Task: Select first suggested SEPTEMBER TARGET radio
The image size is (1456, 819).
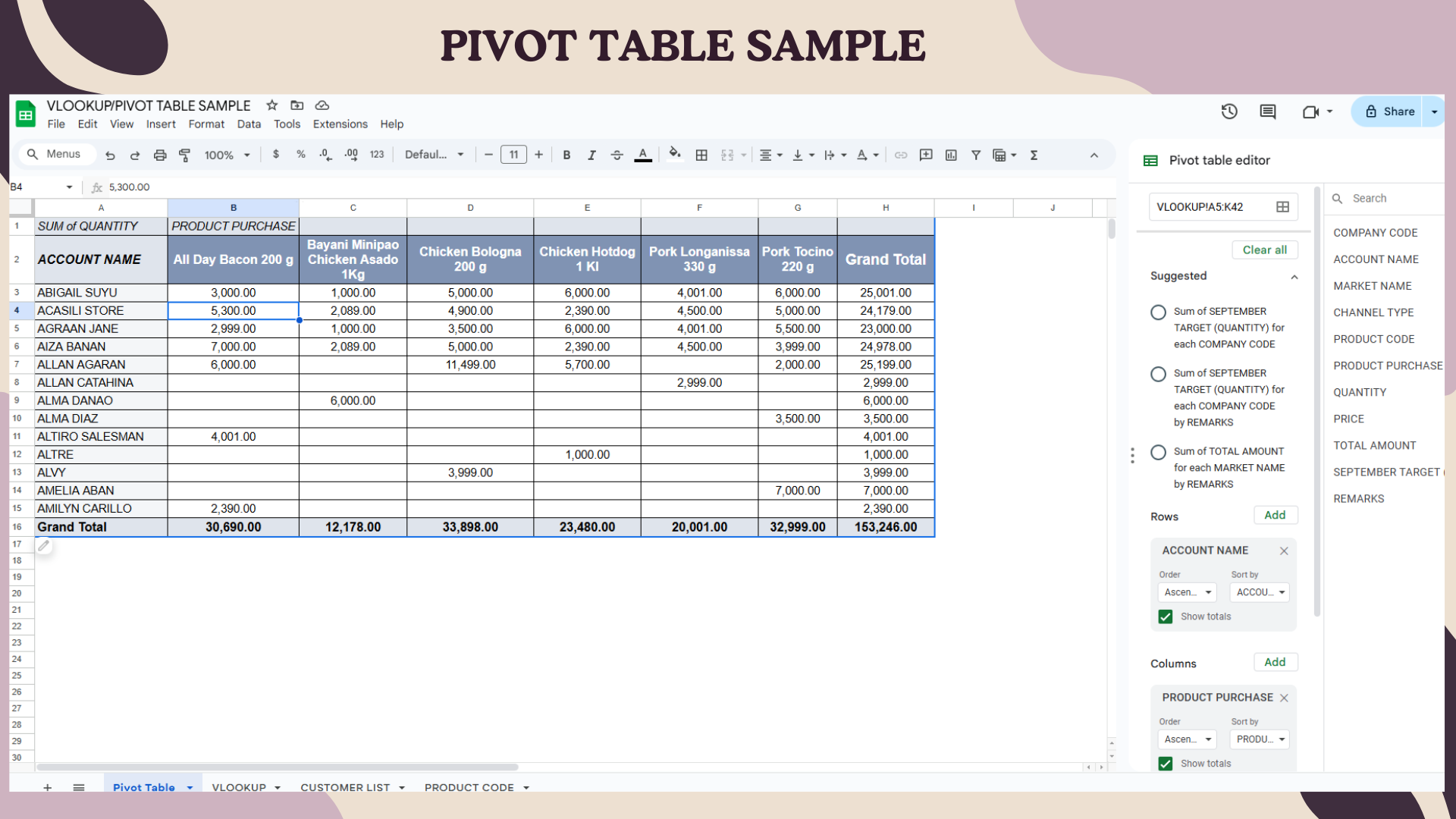Action: (x=1158, y=312)
